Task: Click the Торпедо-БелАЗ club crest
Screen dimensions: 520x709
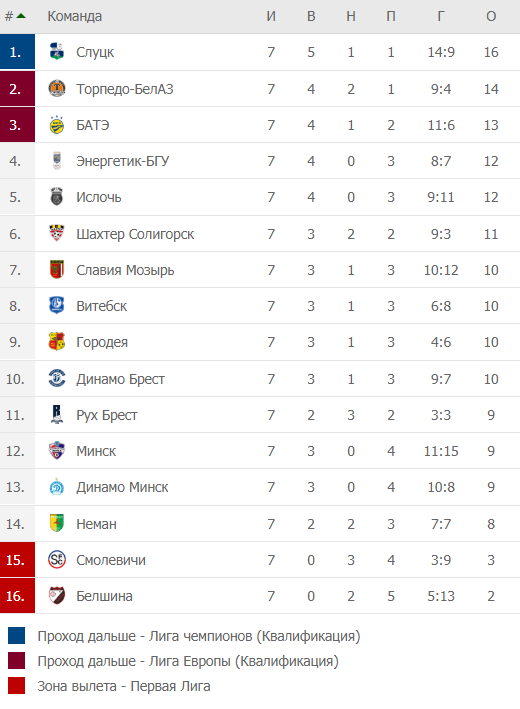Action: [57, 89]
